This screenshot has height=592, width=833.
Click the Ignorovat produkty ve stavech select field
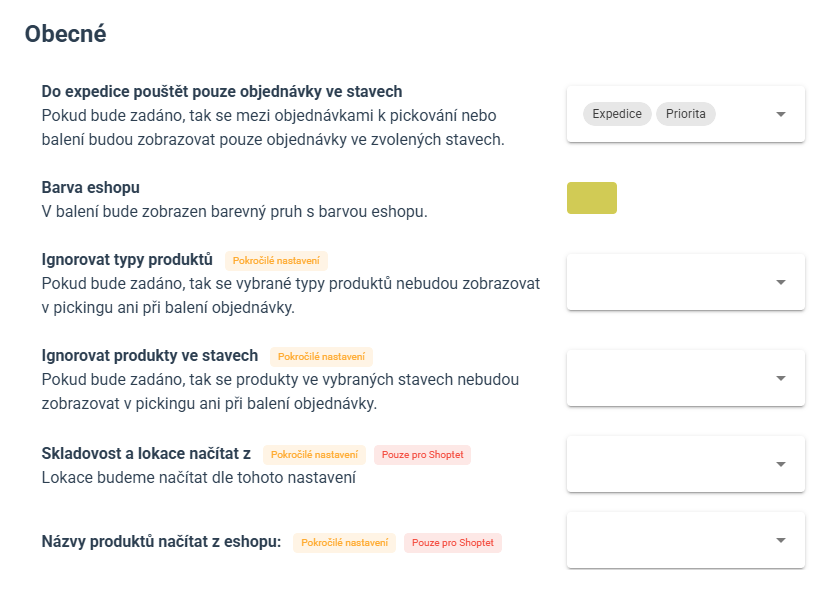[686, 378]
